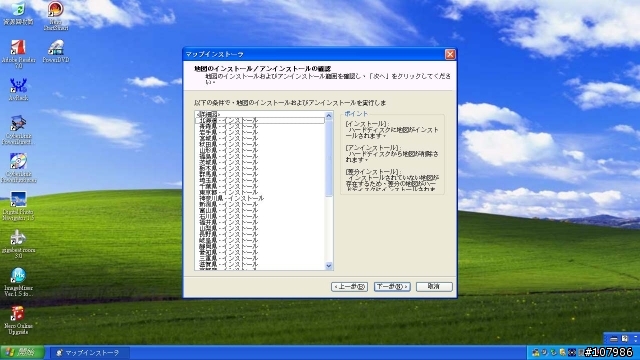This screenshot has height=360, width=640.
Task: Select マップインストーラ taskbar item
Action: 90,353
